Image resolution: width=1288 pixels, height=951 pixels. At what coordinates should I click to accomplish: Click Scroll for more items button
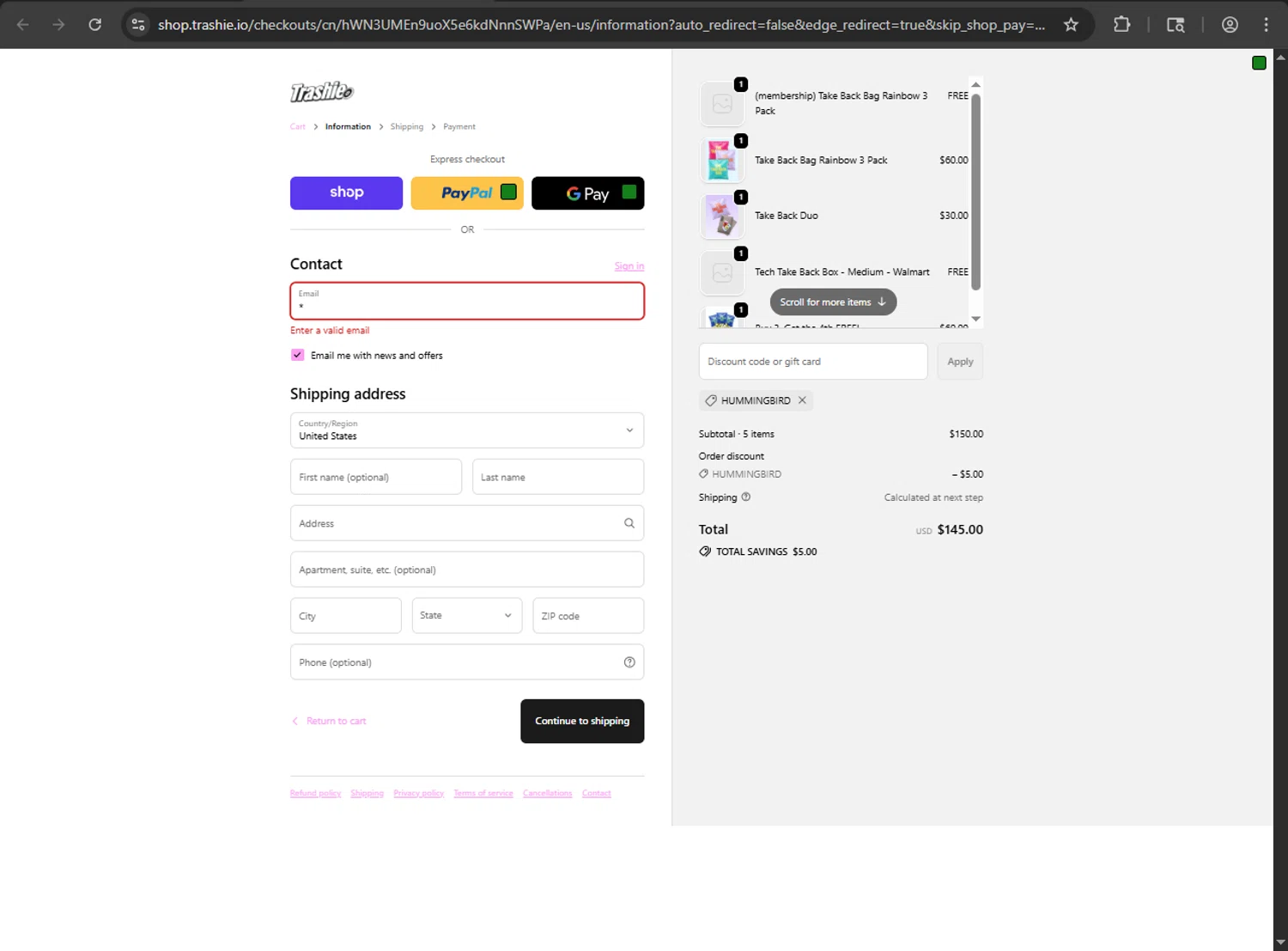click(x=833, y=302)
